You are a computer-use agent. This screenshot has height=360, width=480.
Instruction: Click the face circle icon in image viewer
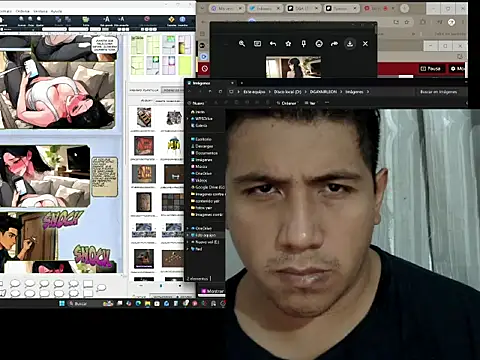pyautogui.click(x=319, y=44)
